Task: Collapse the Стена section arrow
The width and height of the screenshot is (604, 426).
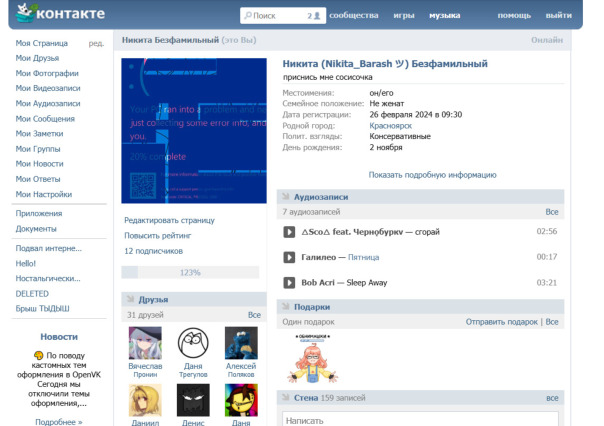Action: [x=286, y=397]
